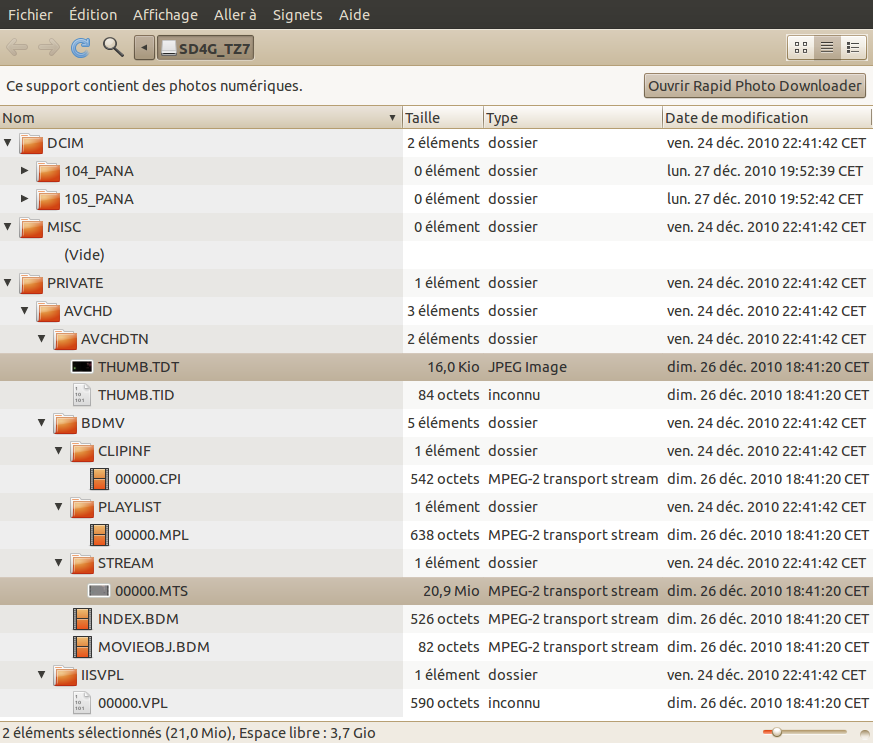873x743 pixels.
Task: Switch to compact view mode
Action: click(x=853, y=47)
